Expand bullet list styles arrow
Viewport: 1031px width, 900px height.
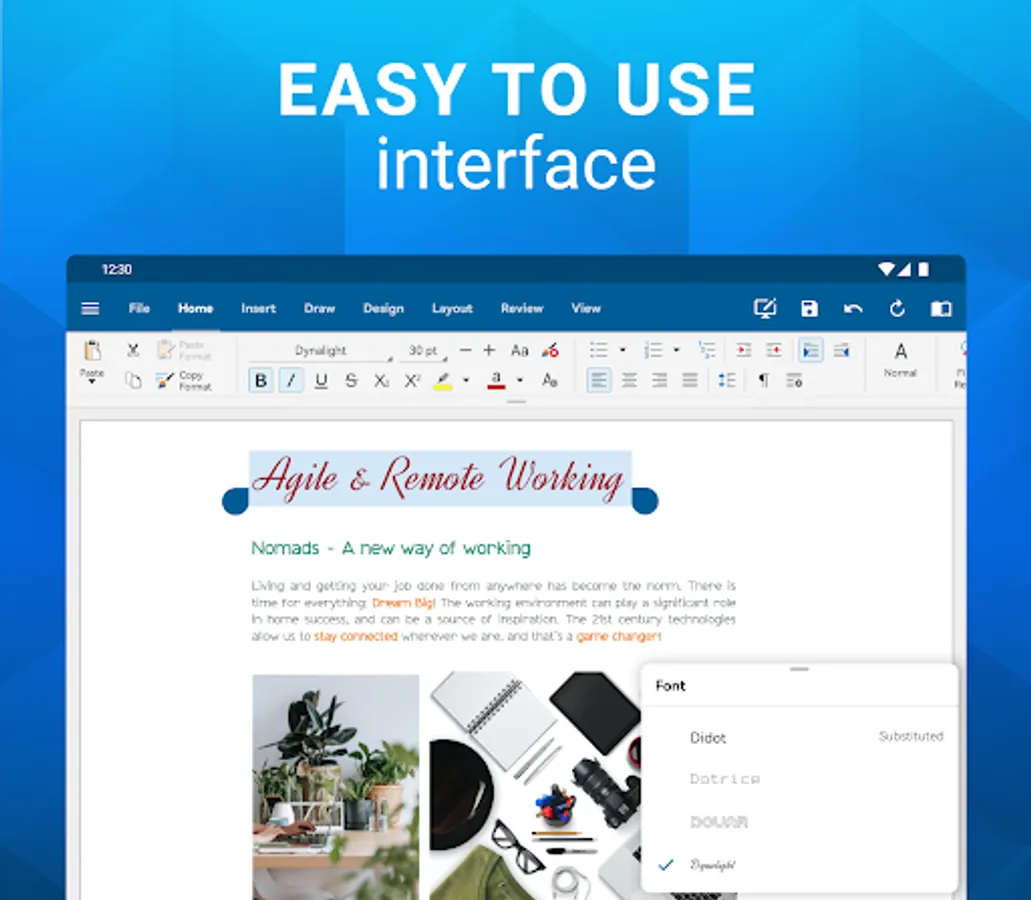623,350
